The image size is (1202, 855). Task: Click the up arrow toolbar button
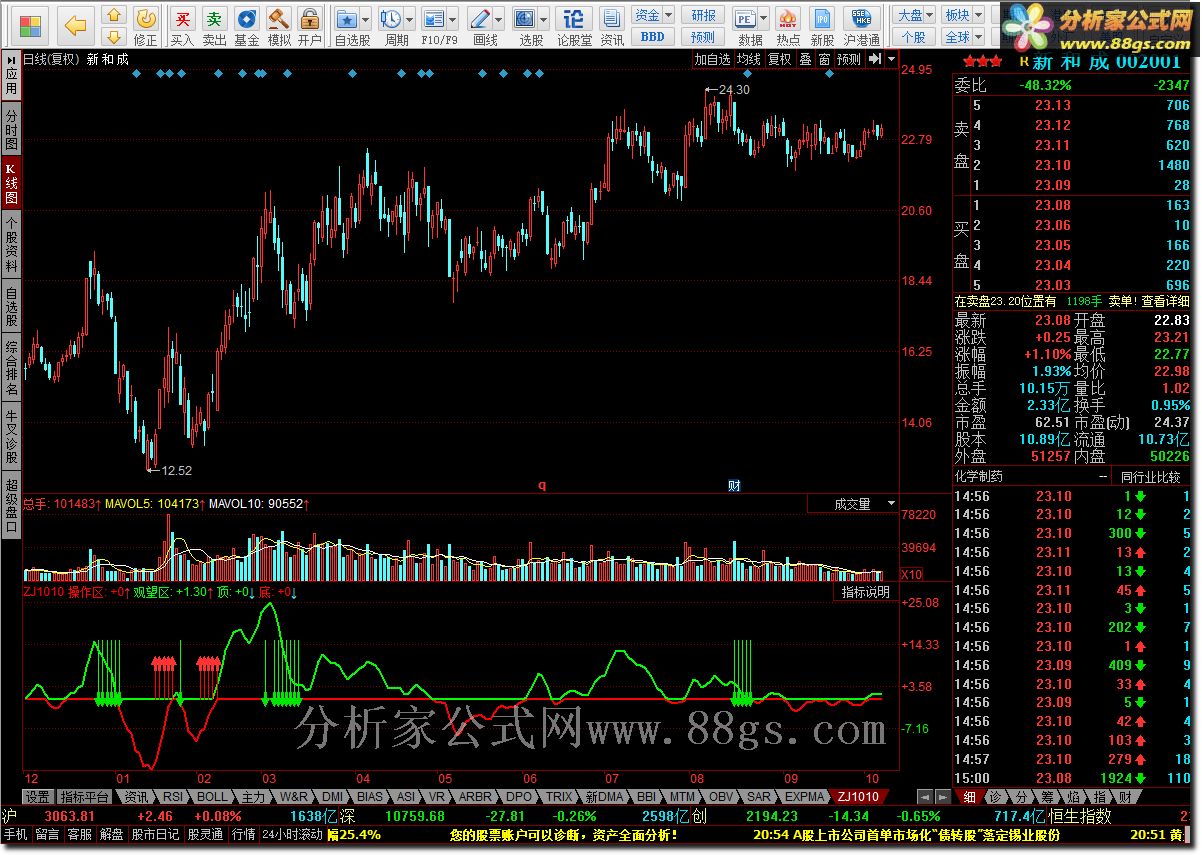pyautogui.click(x=115, y=15)
